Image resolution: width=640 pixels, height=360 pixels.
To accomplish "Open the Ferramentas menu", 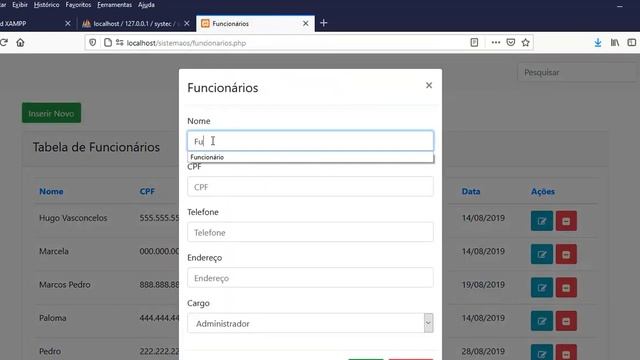I will point(114,5).
